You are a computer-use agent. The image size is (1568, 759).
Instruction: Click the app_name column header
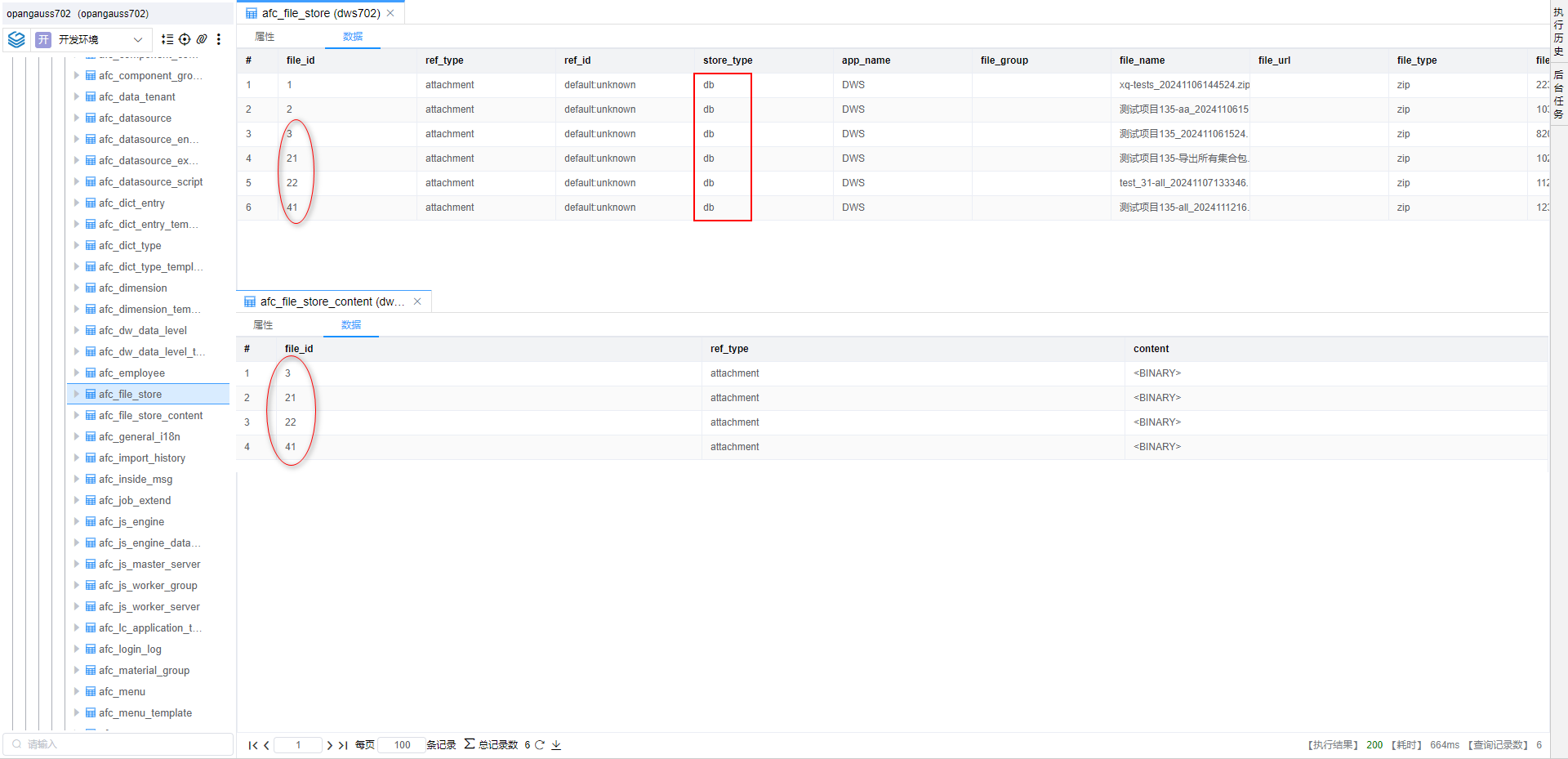866,60
